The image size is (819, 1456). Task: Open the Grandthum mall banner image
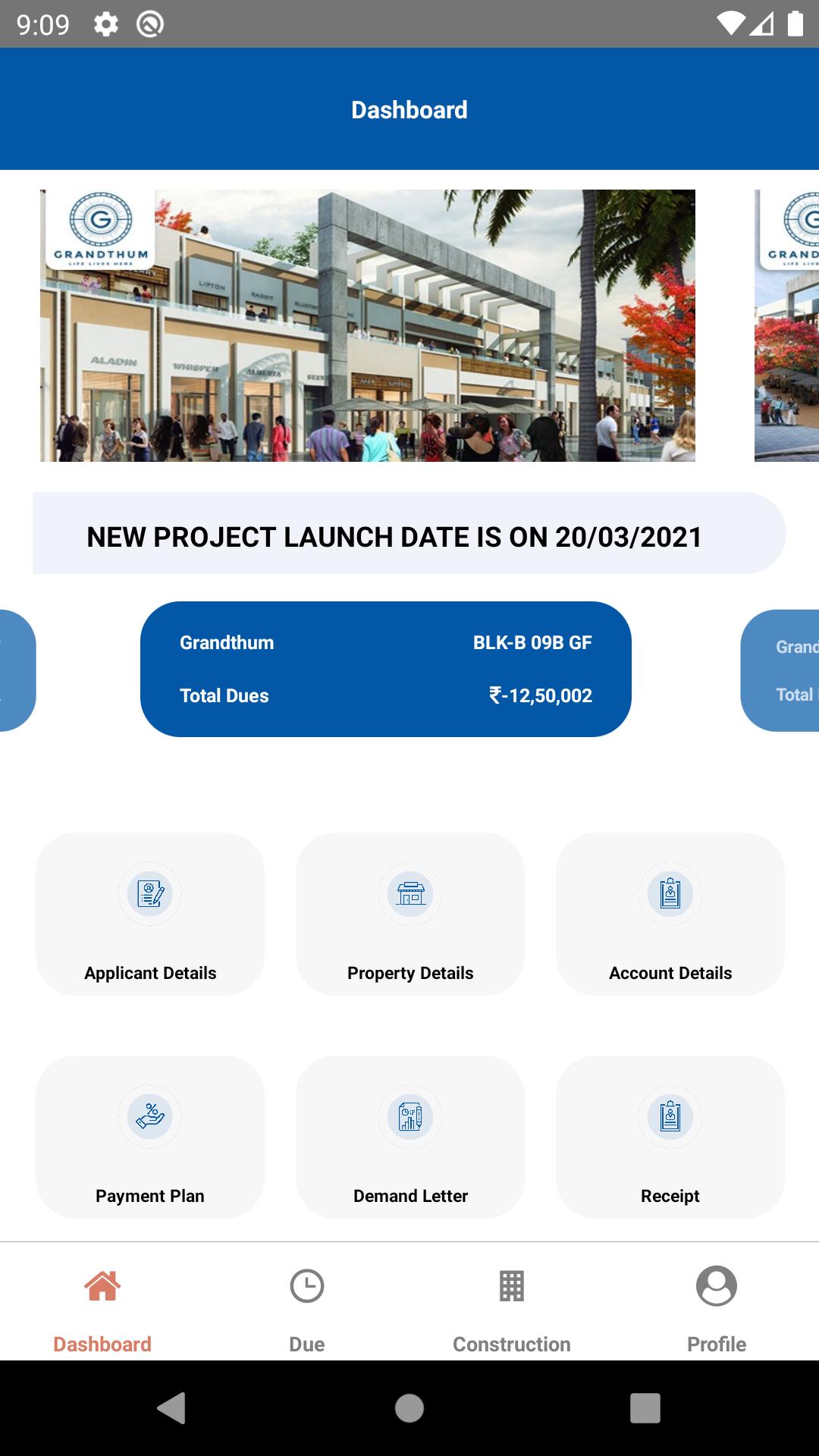click(x=368, y=325)
